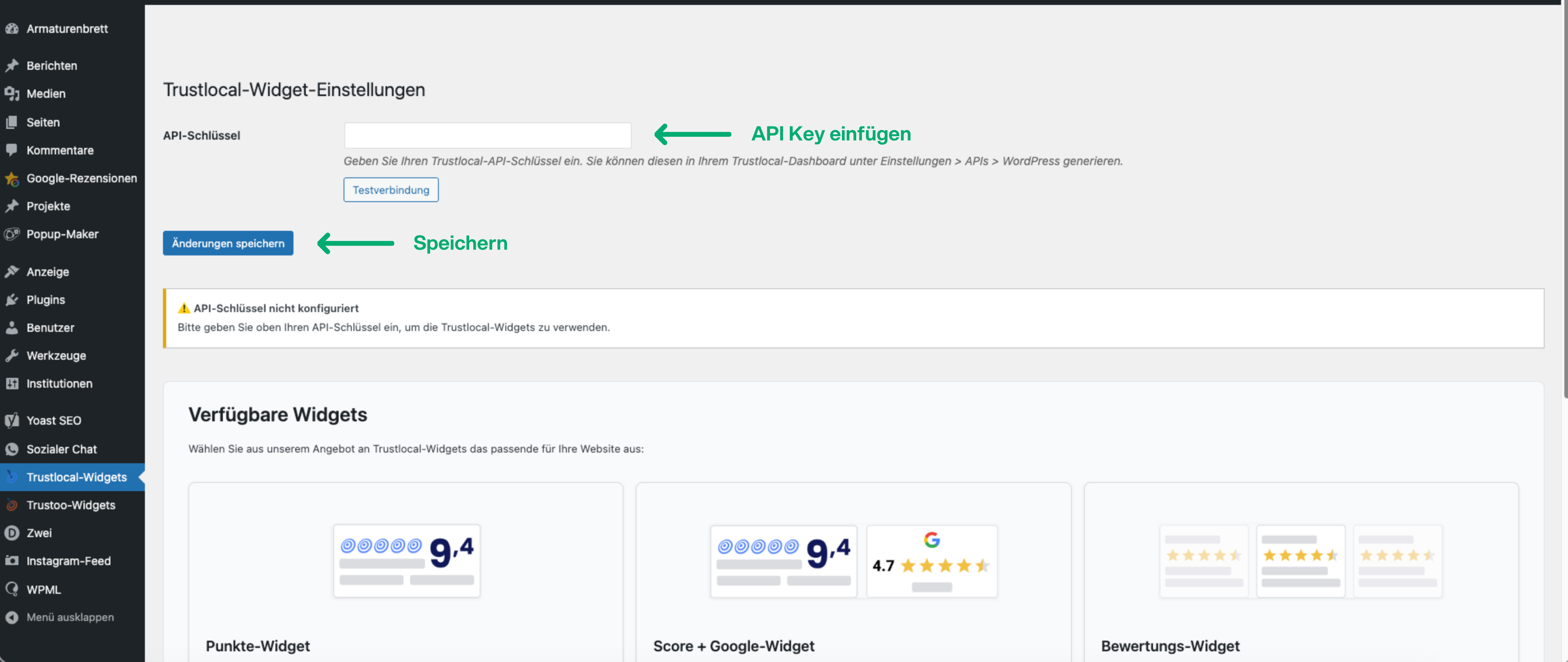Screen dimensions: 1568x662
Task: Click the Popup-Maker icon
Action: pyautogui.click(x=11, y=234)
